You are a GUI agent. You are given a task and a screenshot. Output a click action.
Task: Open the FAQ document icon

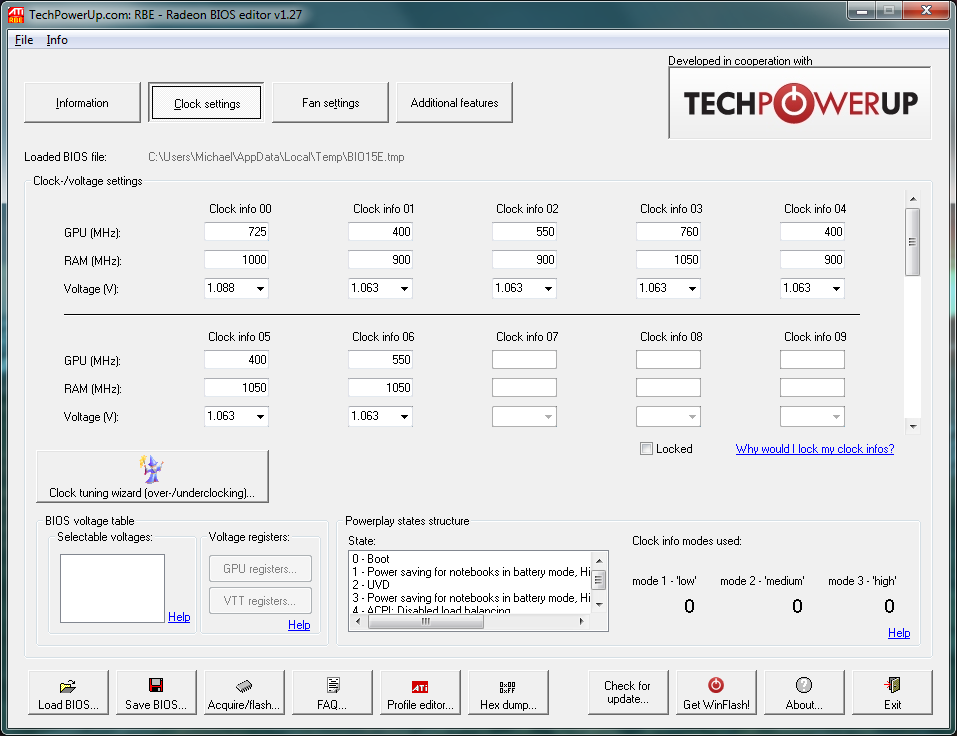(333, 685)
